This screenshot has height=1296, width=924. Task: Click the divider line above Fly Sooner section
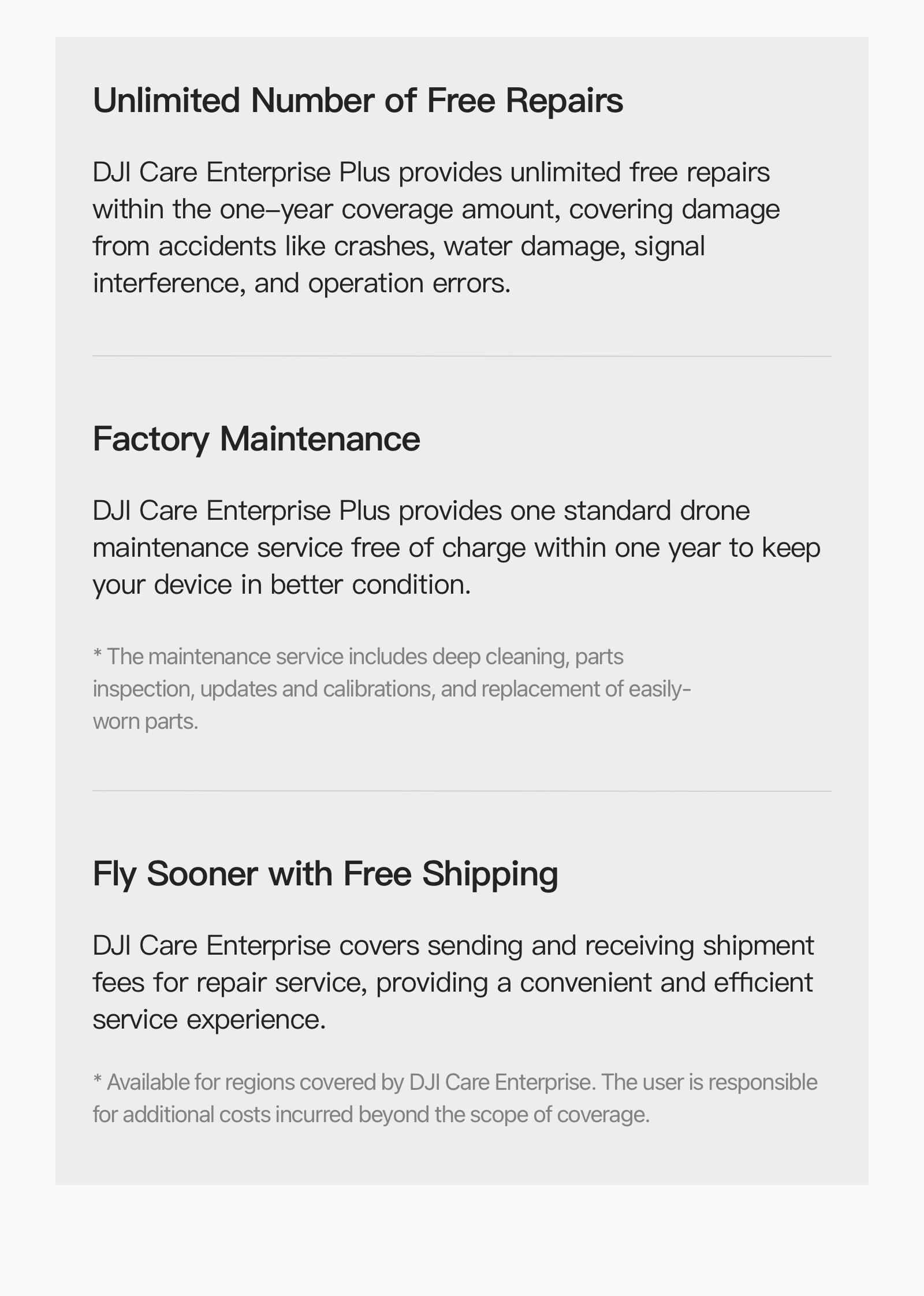(x=462, y=791)
